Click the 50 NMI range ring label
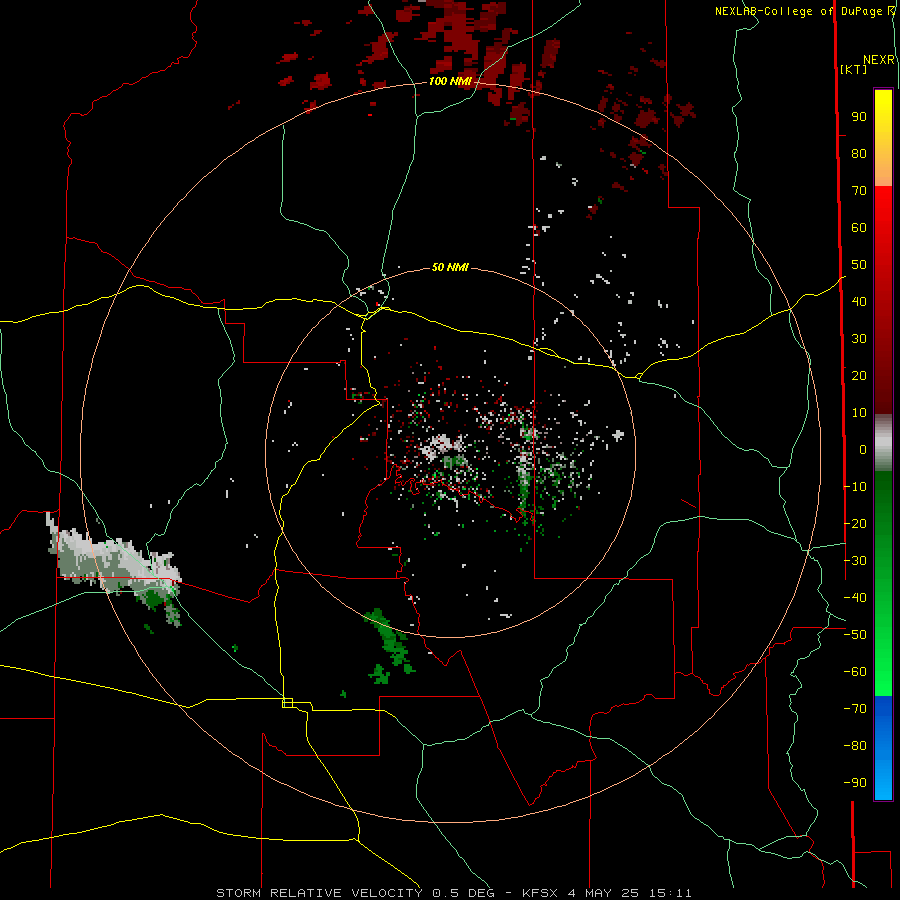This screenshot has width=900, height=900. [450, 267]
